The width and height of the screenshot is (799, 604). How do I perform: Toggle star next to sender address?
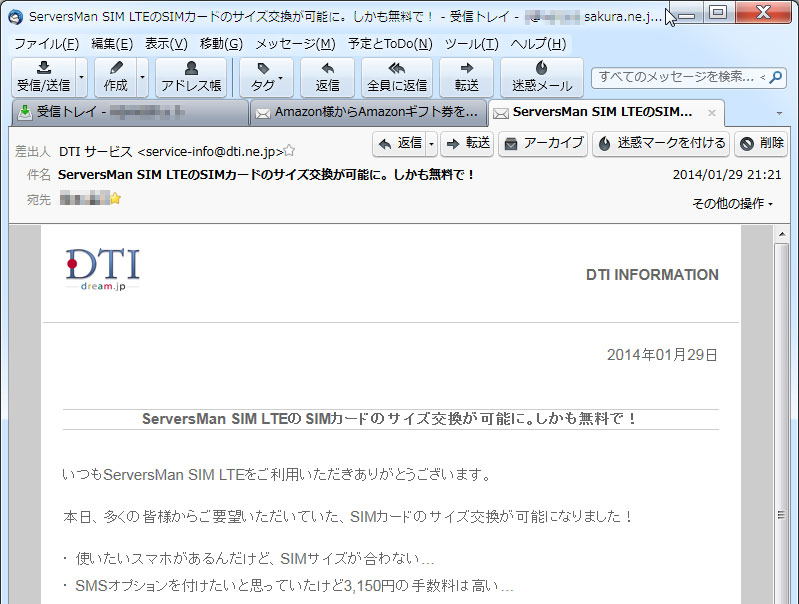289,150
